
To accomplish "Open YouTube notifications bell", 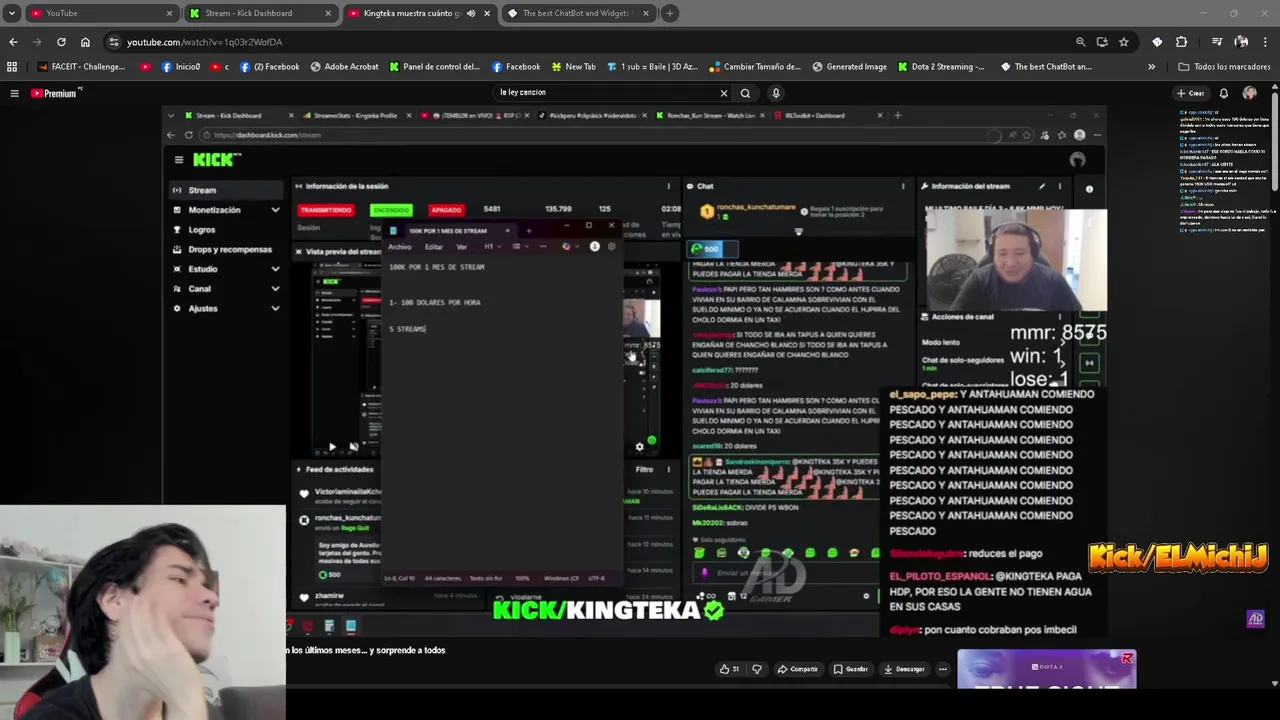I will [1223, 93].
